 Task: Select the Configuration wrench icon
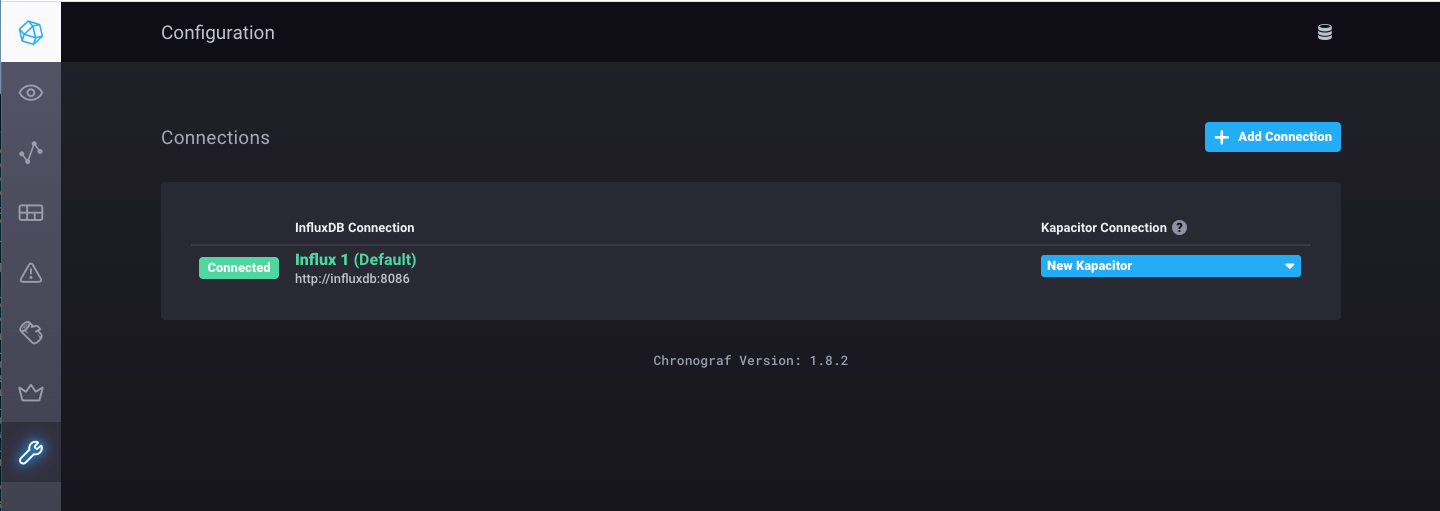tap(31, 453)
